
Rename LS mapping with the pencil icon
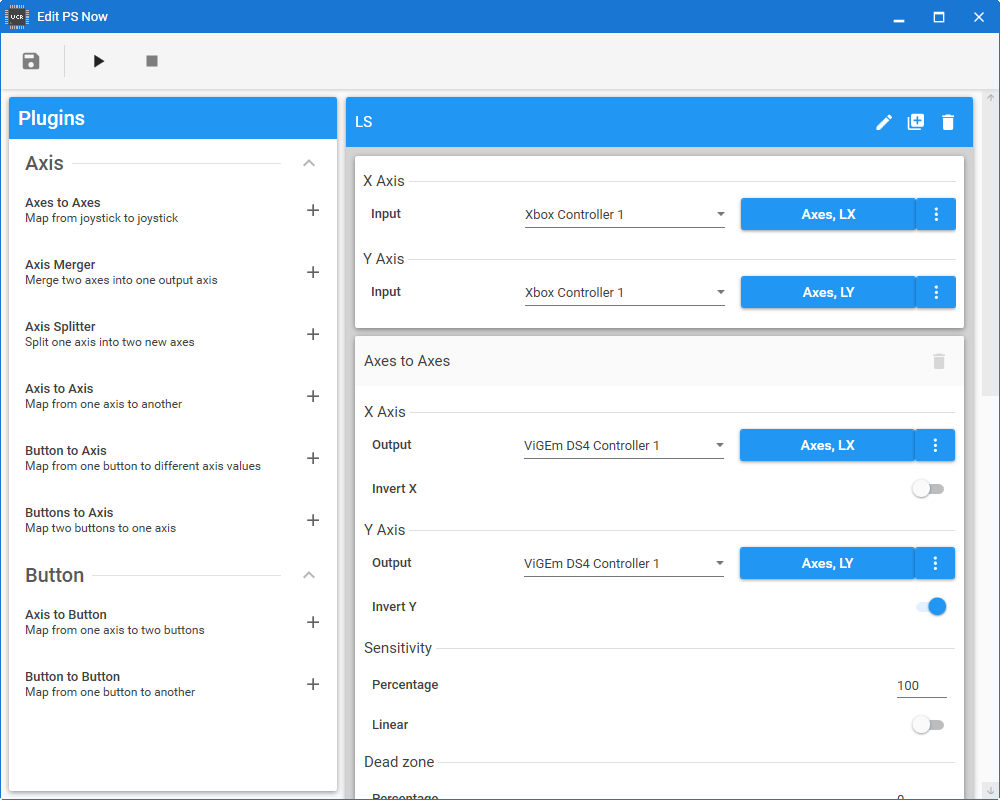883,122
